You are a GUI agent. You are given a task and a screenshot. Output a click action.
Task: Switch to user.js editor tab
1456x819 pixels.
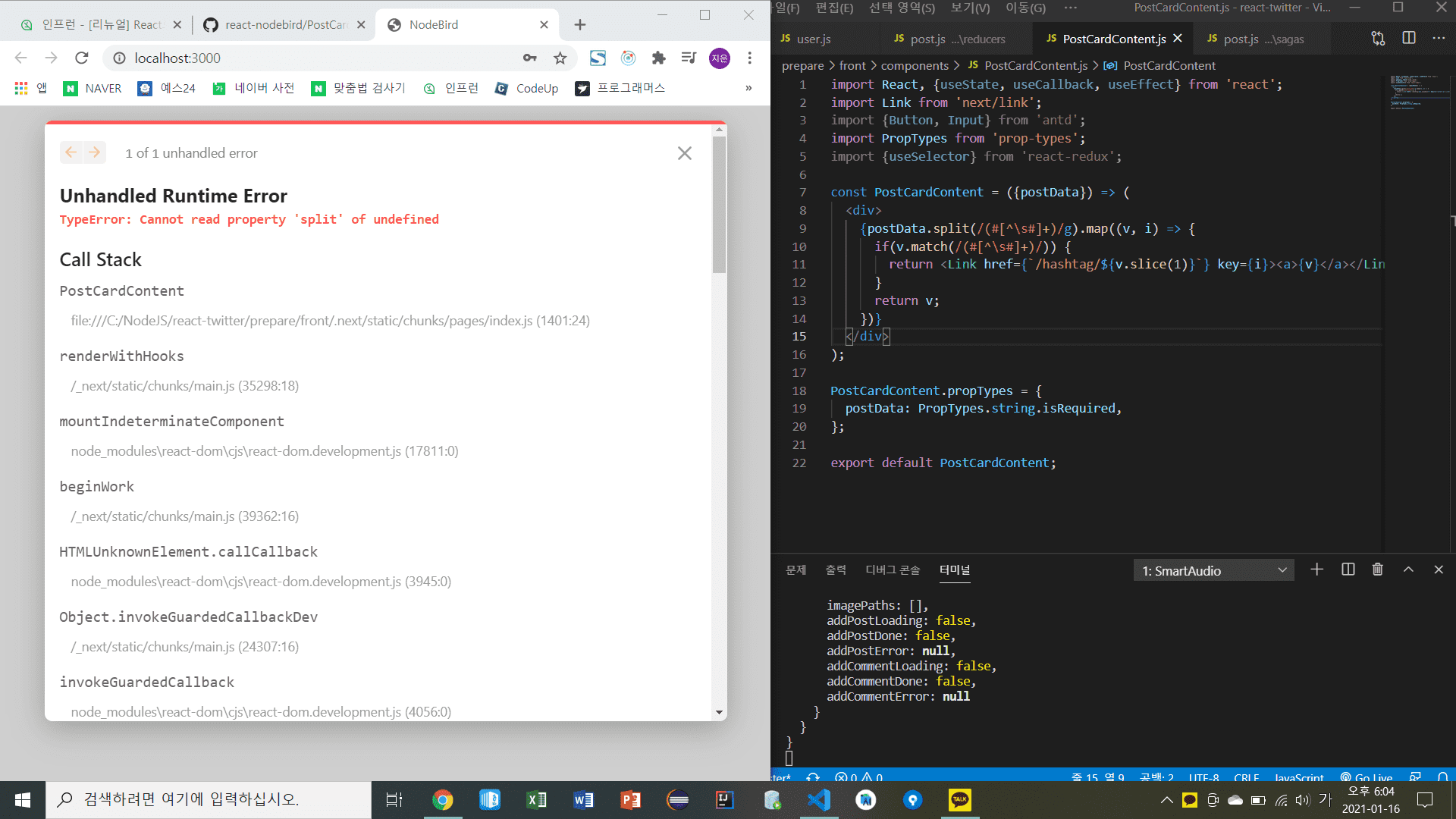point(813,39)
